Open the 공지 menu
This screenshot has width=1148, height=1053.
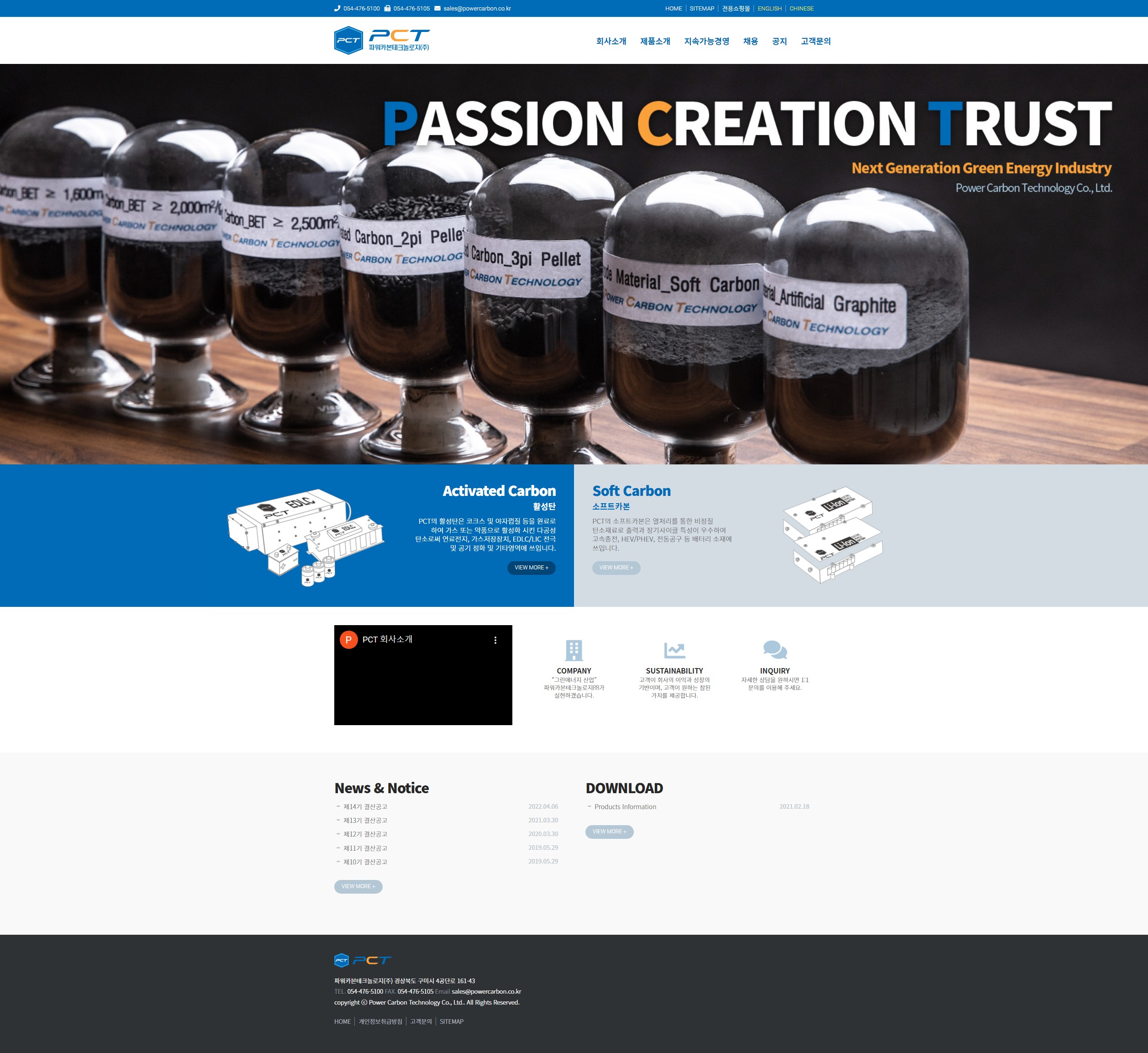click(x=779, y=41)
